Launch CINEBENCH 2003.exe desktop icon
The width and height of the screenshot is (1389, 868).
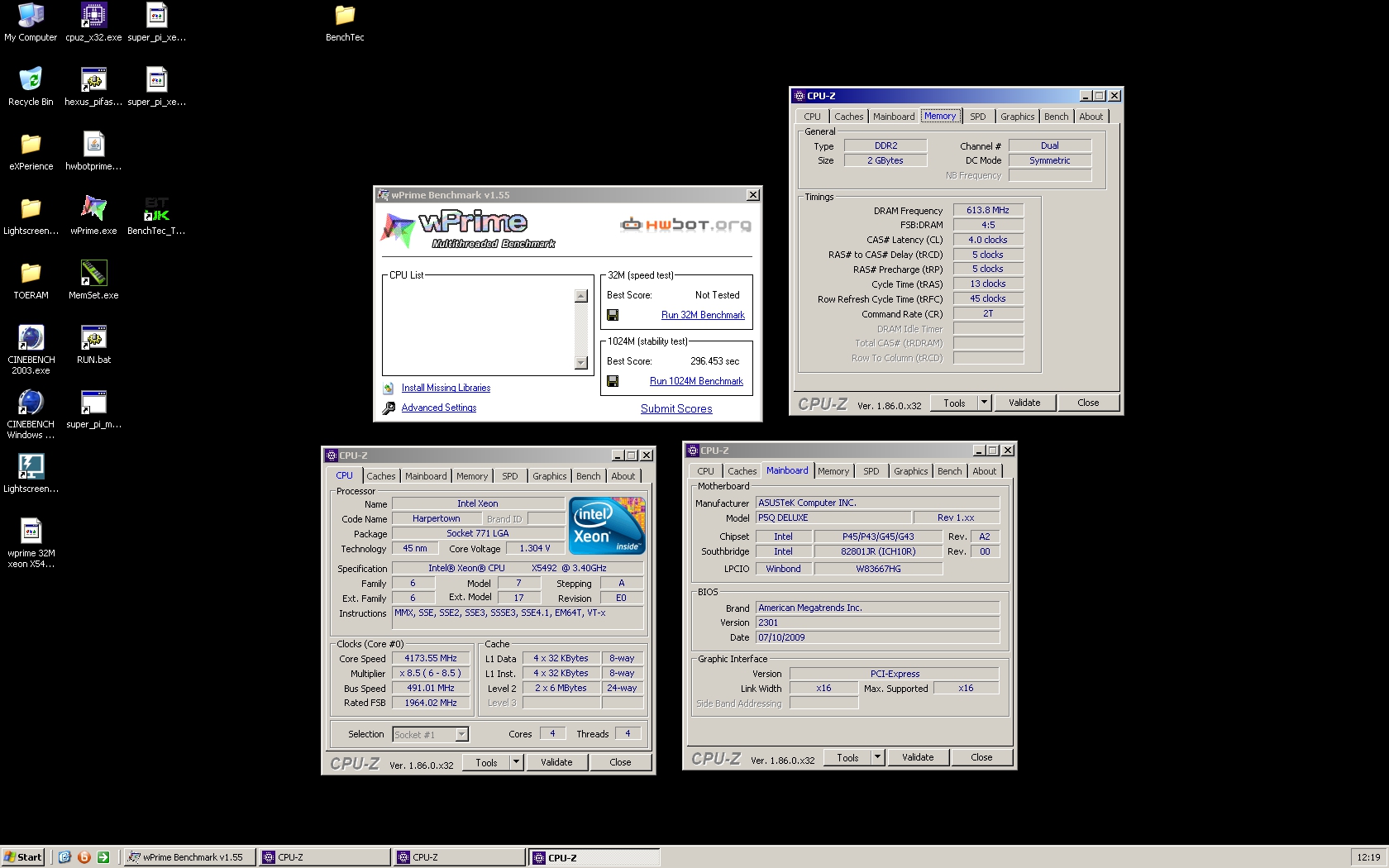point(31,350)
